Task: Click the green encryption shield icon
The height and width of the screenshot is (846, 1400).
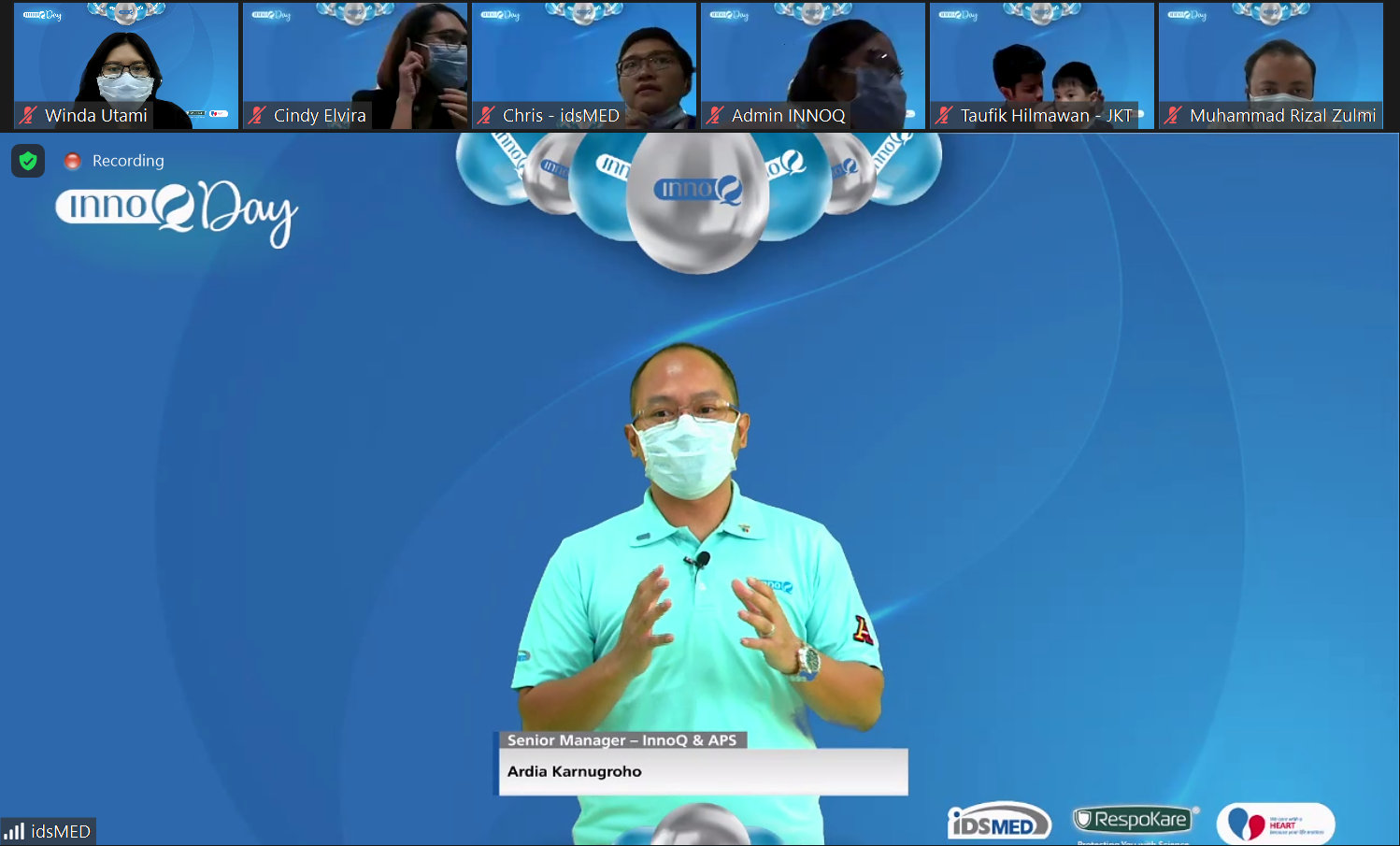Action: [28, 161]
